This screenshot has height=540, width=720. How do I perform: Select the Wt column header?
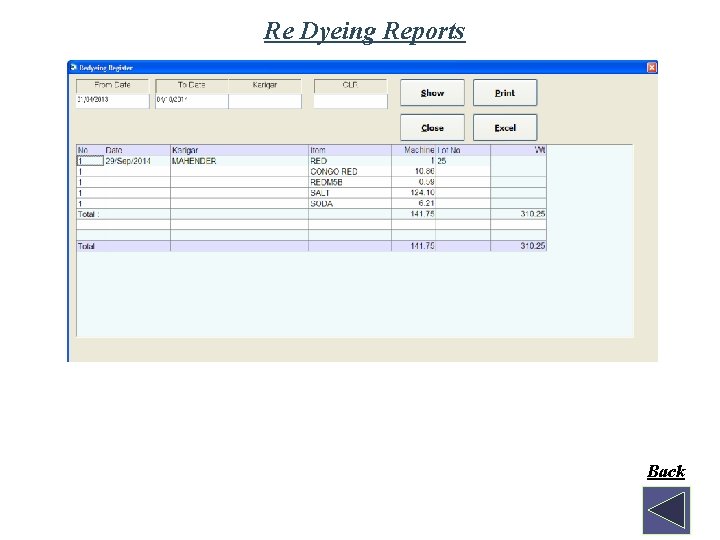518,150
